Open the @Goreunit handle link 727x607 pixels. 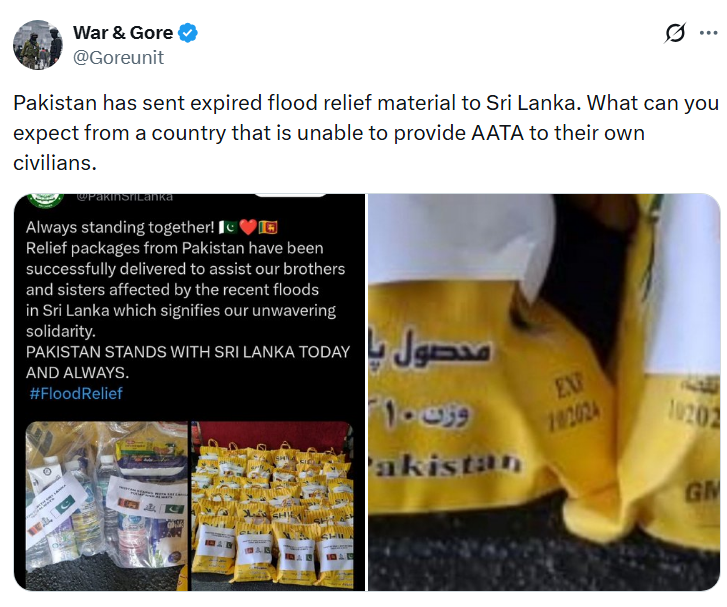click(x=118, y=58)
